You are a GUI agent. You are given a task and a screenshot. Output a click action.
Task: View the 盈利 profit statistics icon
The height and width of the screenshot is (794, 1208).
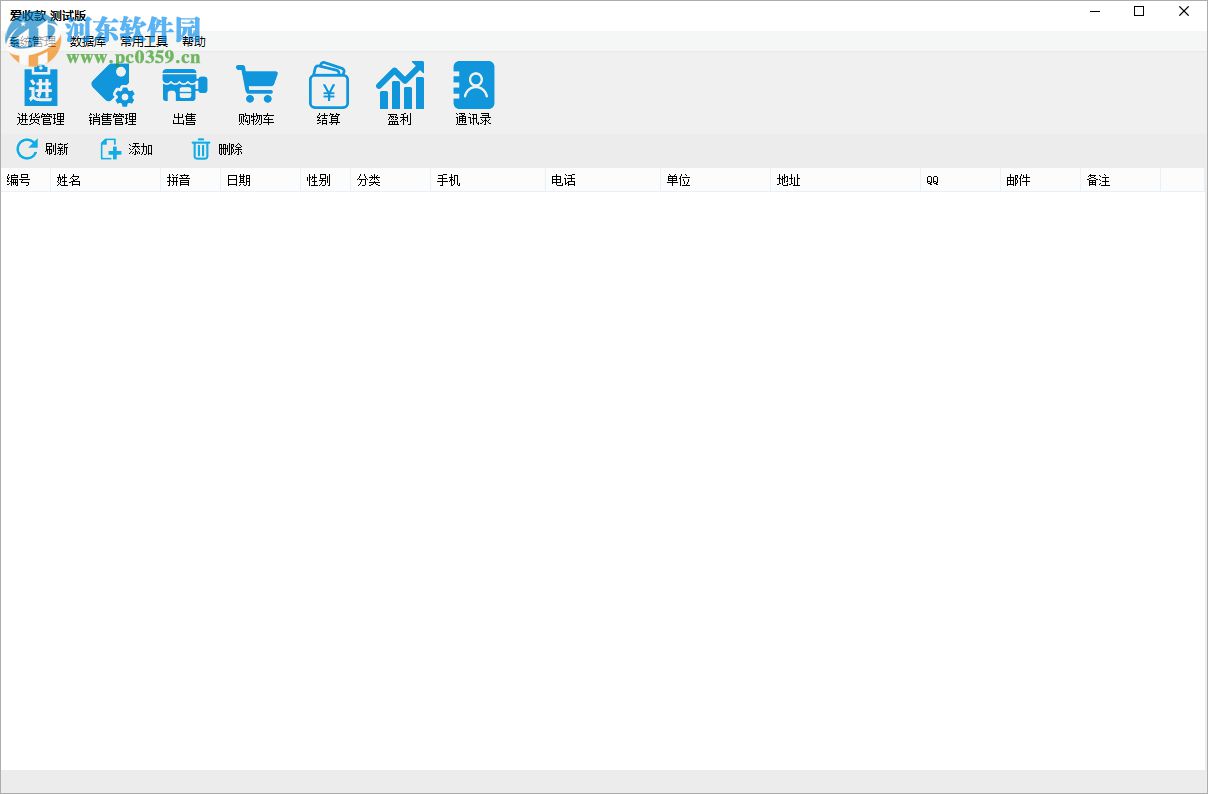point(400,93)
